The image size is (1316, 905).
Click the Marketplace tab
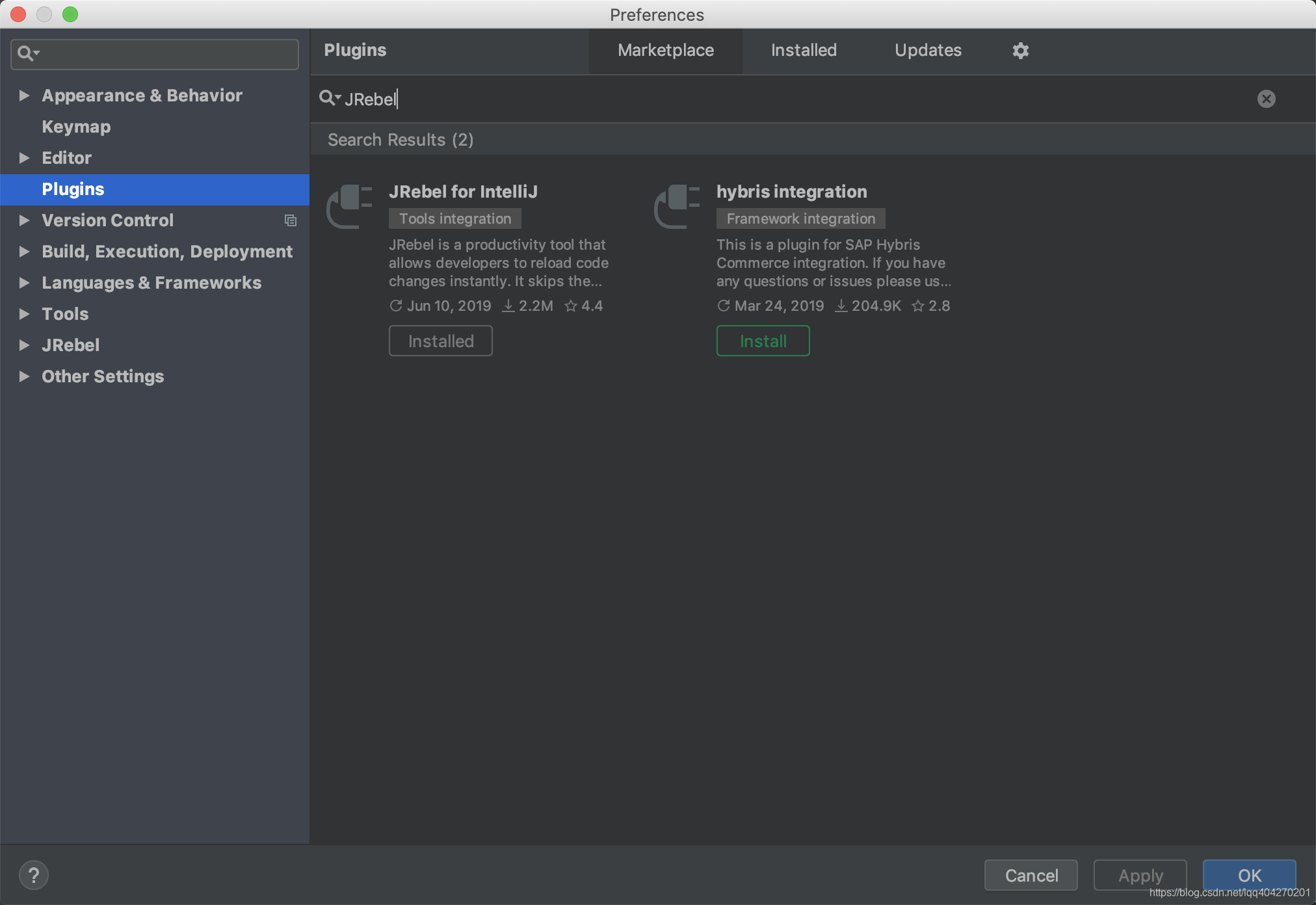[x=666, y=49]
